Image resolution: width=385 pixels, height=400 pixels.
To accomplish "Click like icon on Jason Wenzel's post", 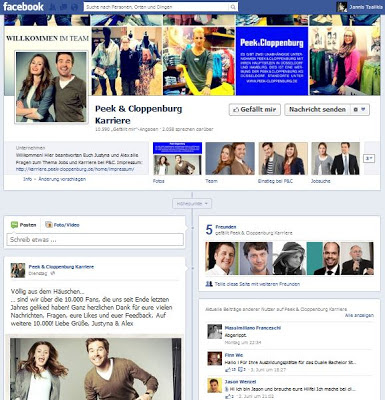I will (x=229, y=396).
